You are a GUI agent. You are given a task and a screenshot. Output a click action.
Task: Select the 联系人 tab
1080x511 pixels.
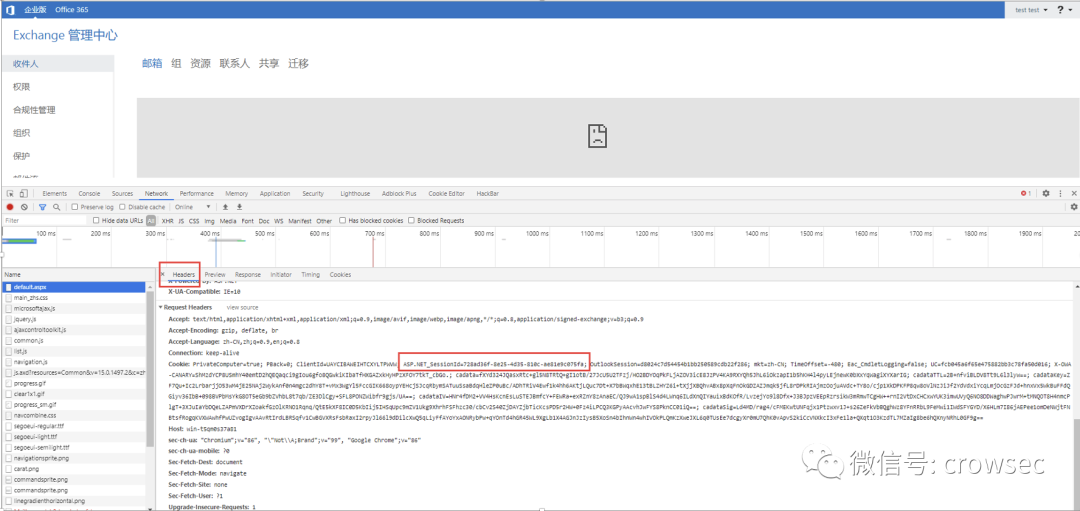point(234,63)
